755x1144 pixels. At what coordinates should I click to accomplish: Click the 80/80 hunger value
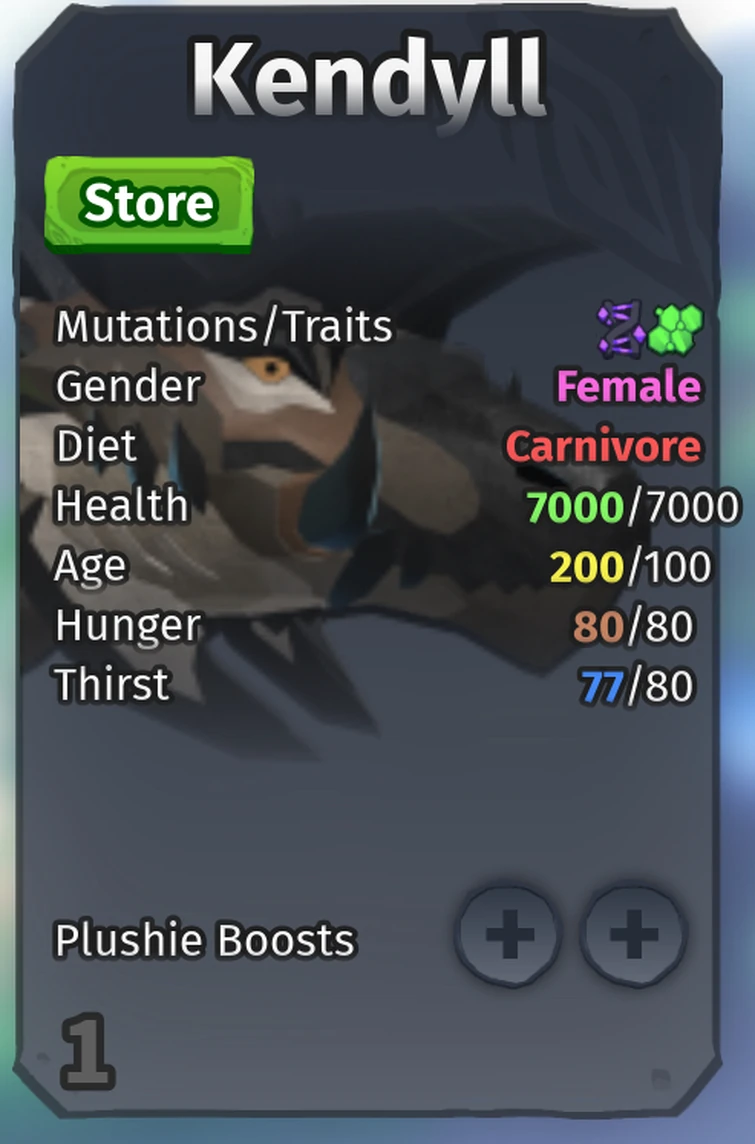pyautogui.click(x=632, y=626)
